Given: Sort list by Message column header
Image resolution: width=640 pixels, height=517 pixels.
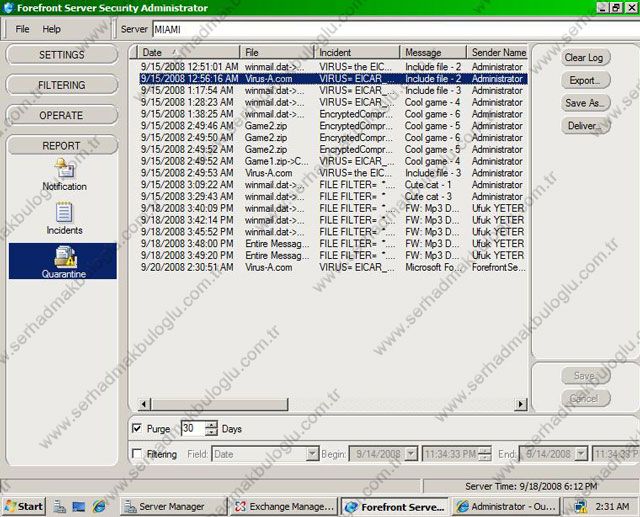Looking at the screenshot, I should pyautogui.click(x=433, y=52).
